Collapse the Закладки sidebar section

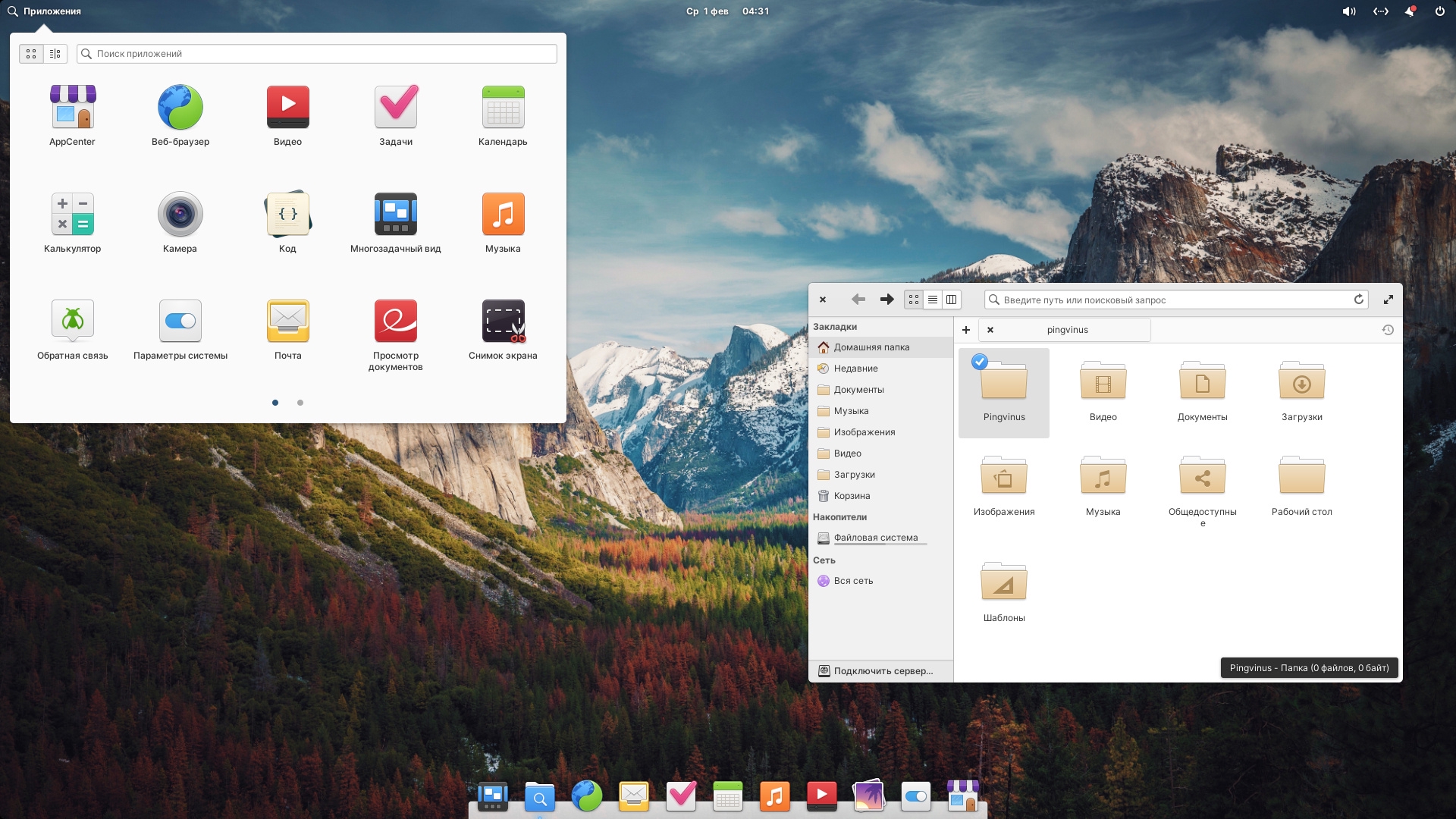point(835,327)
